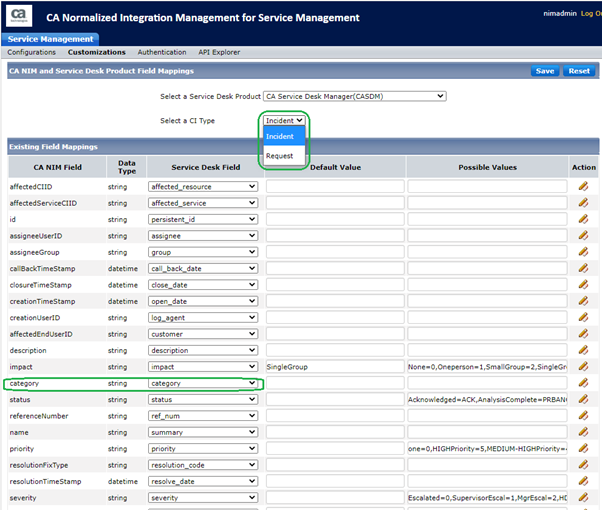The width and height of the screenshot is (602, 510).
Task: Switch to the Configurations tab
Action: 32,52
